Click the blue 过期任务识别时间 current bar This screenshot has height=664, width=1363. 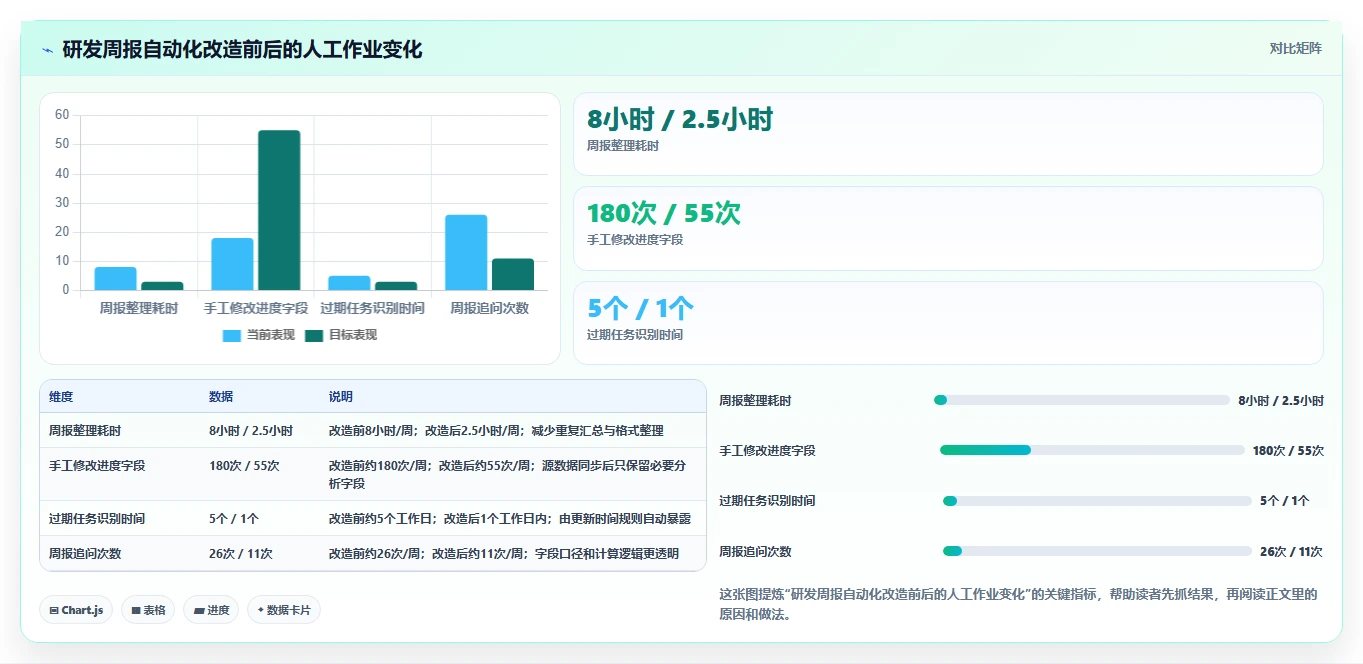pyautogui.click(x=349, y=283)
